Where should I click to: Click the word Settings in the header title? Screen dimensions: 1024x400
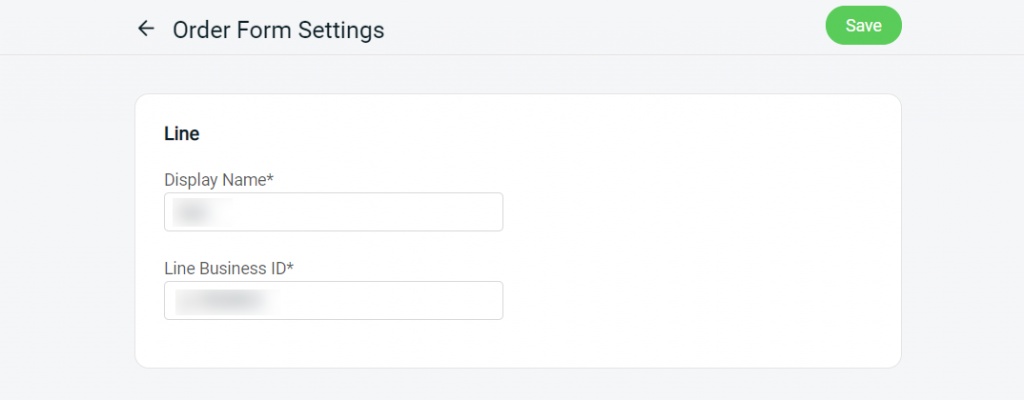point(342,30)
